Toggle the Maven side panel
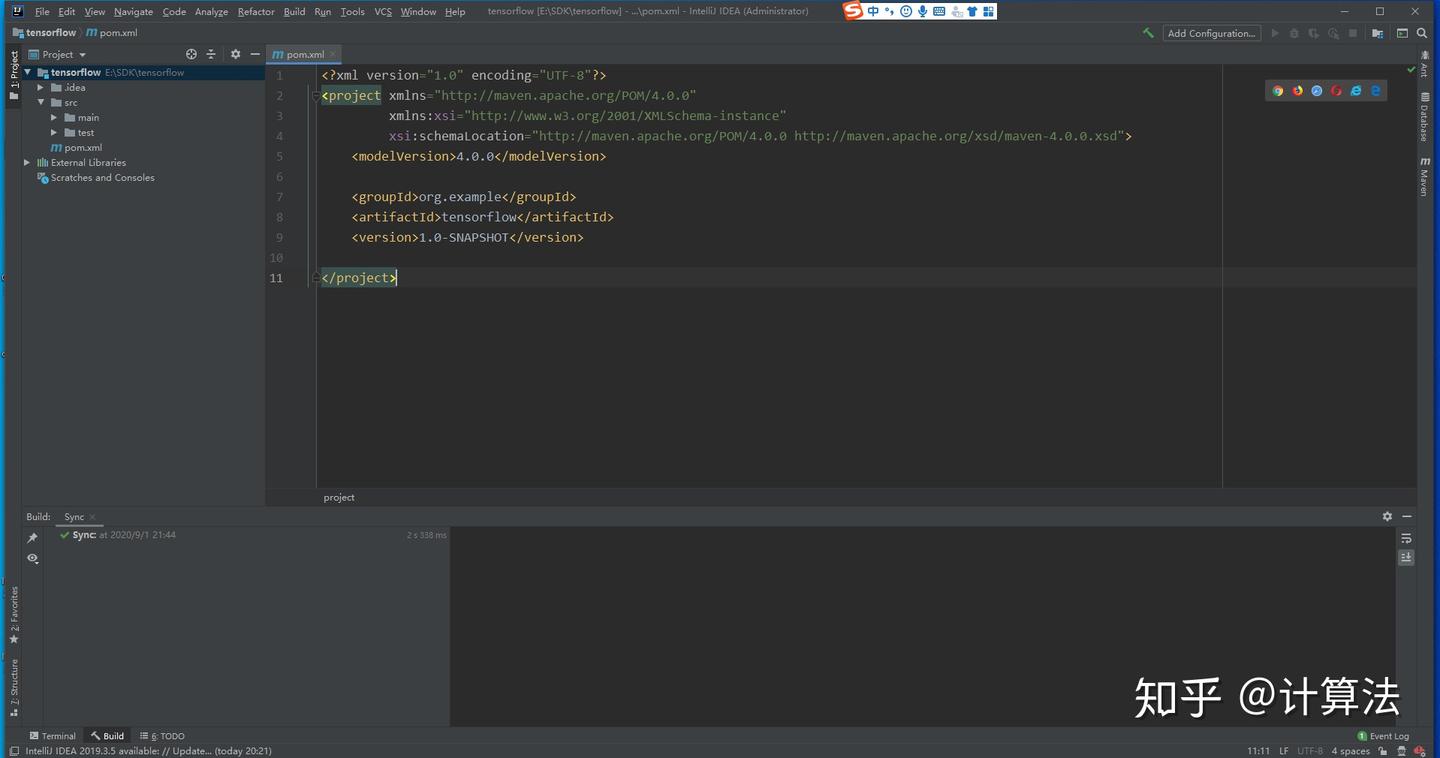 (1425, 176)
